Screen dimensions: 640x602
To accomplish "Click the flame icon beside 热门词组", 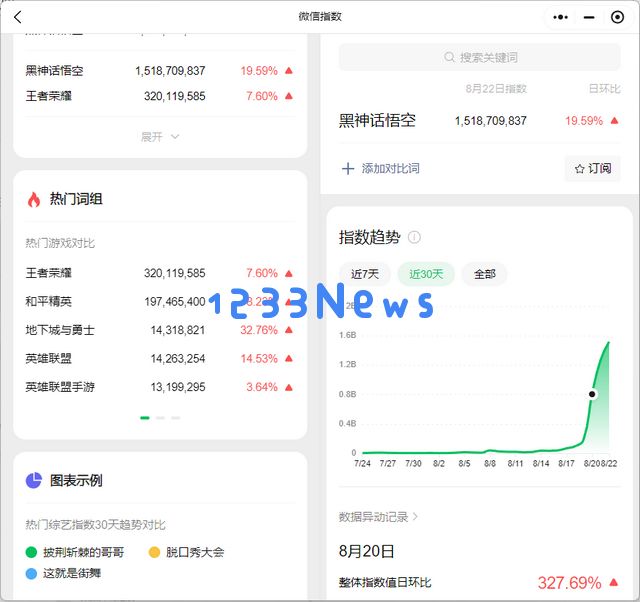I will coord(34,200).
